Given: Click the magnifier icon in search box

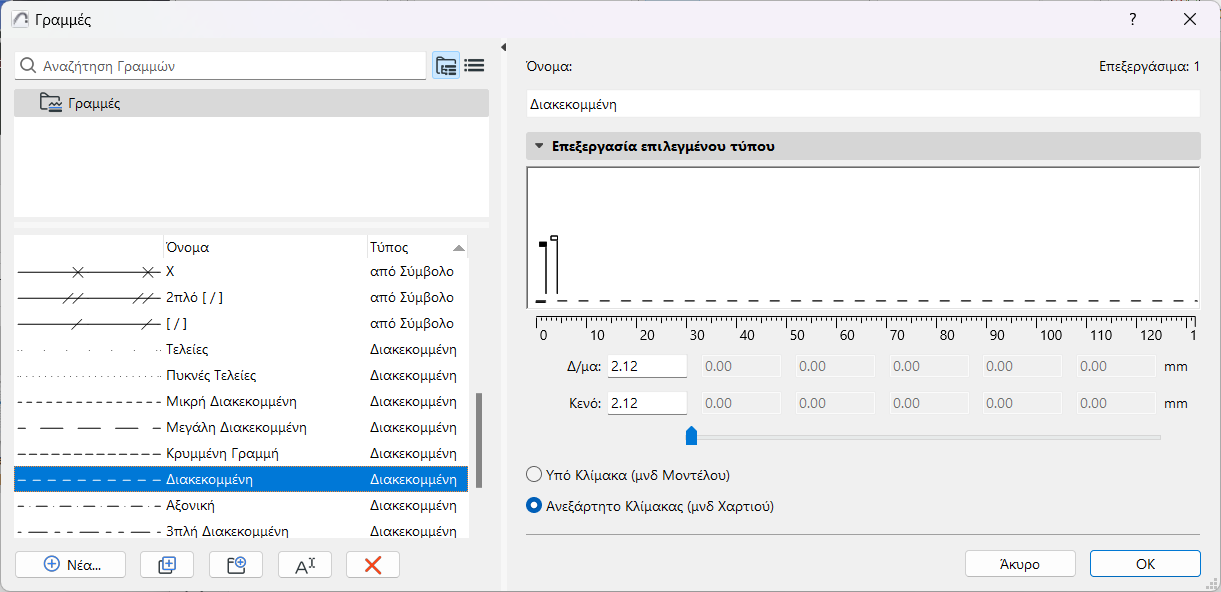Looking at the screenshot, I should pos(28,66).
